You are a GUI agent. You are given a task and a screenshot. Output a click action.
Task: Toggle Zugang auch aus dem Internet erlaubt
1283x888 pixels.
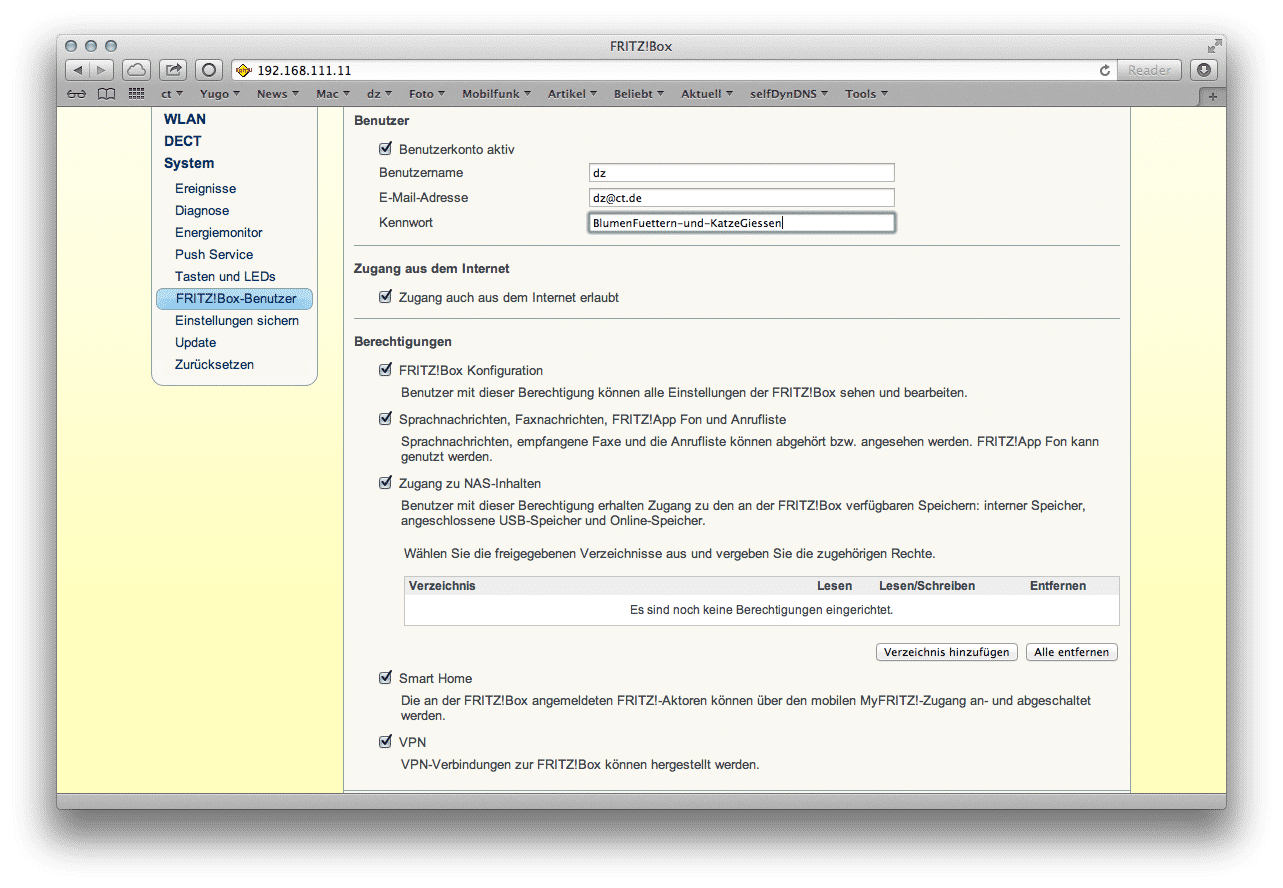click(x=386, y=297)
